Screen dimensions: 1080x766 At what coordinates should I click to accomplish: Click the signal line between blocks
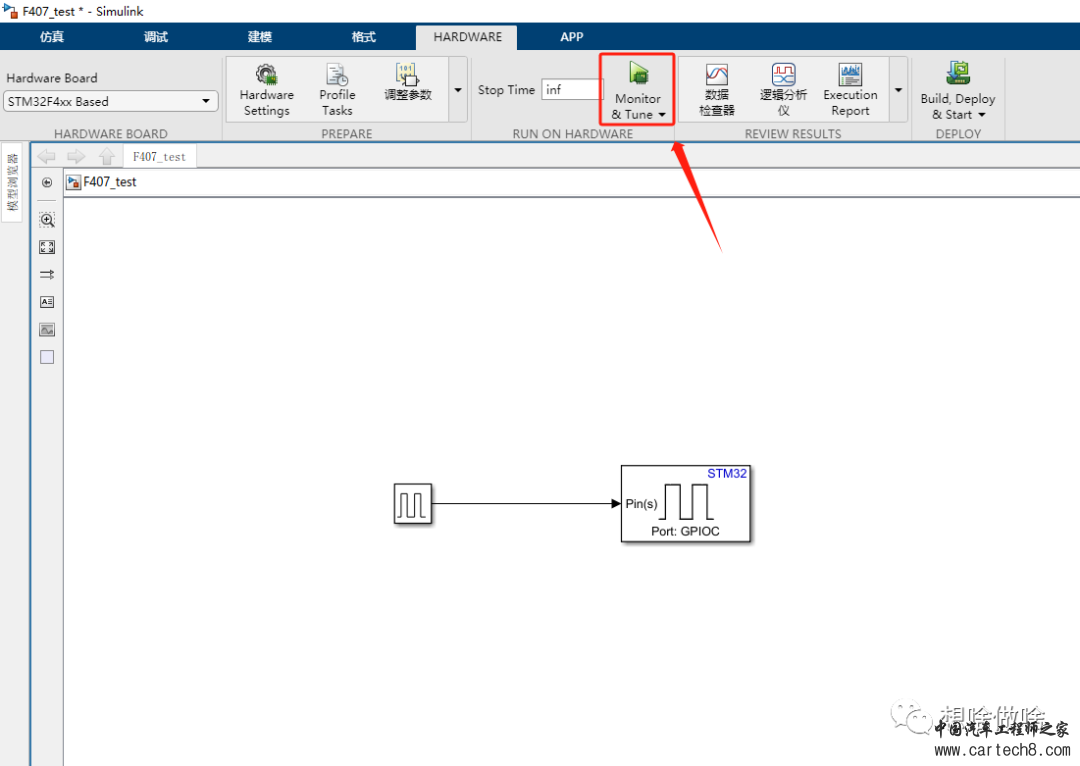click(525, 504)
